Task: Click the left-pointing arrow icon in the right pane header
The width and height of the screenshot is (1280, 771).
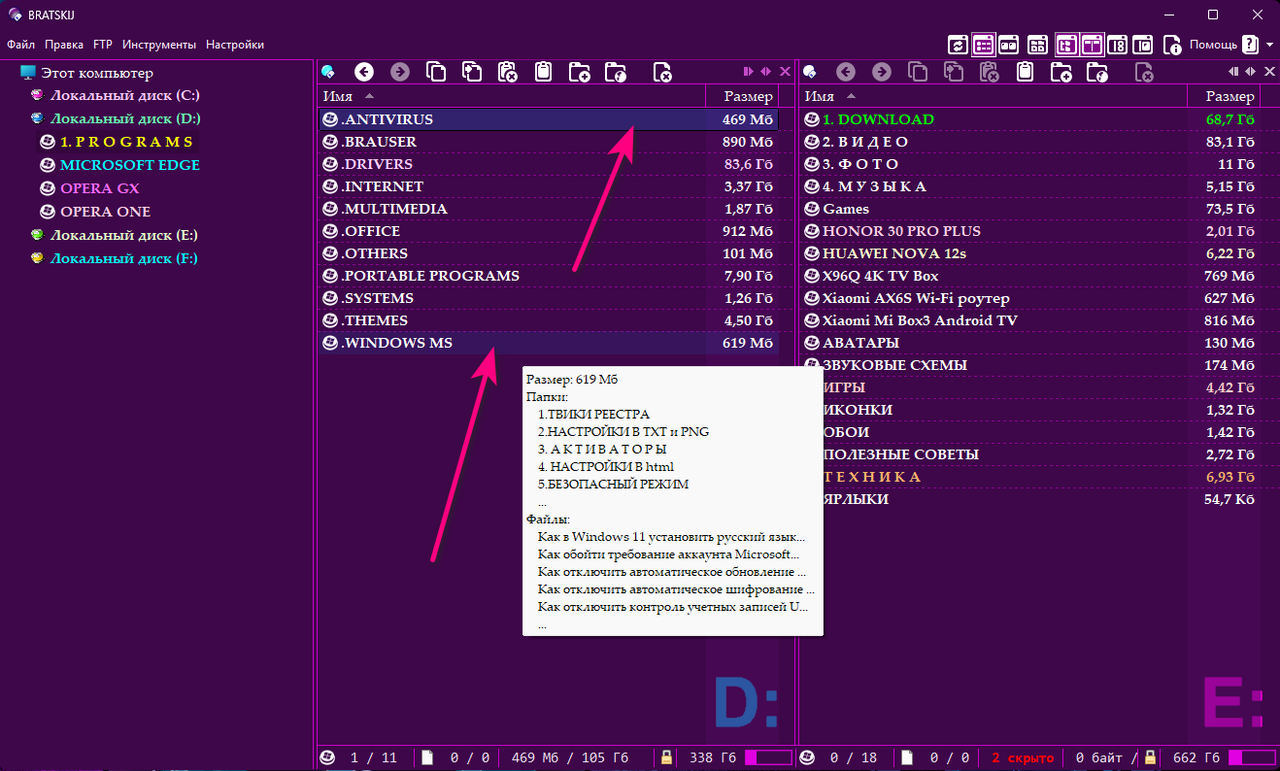Action: [x=1233, y=71]
